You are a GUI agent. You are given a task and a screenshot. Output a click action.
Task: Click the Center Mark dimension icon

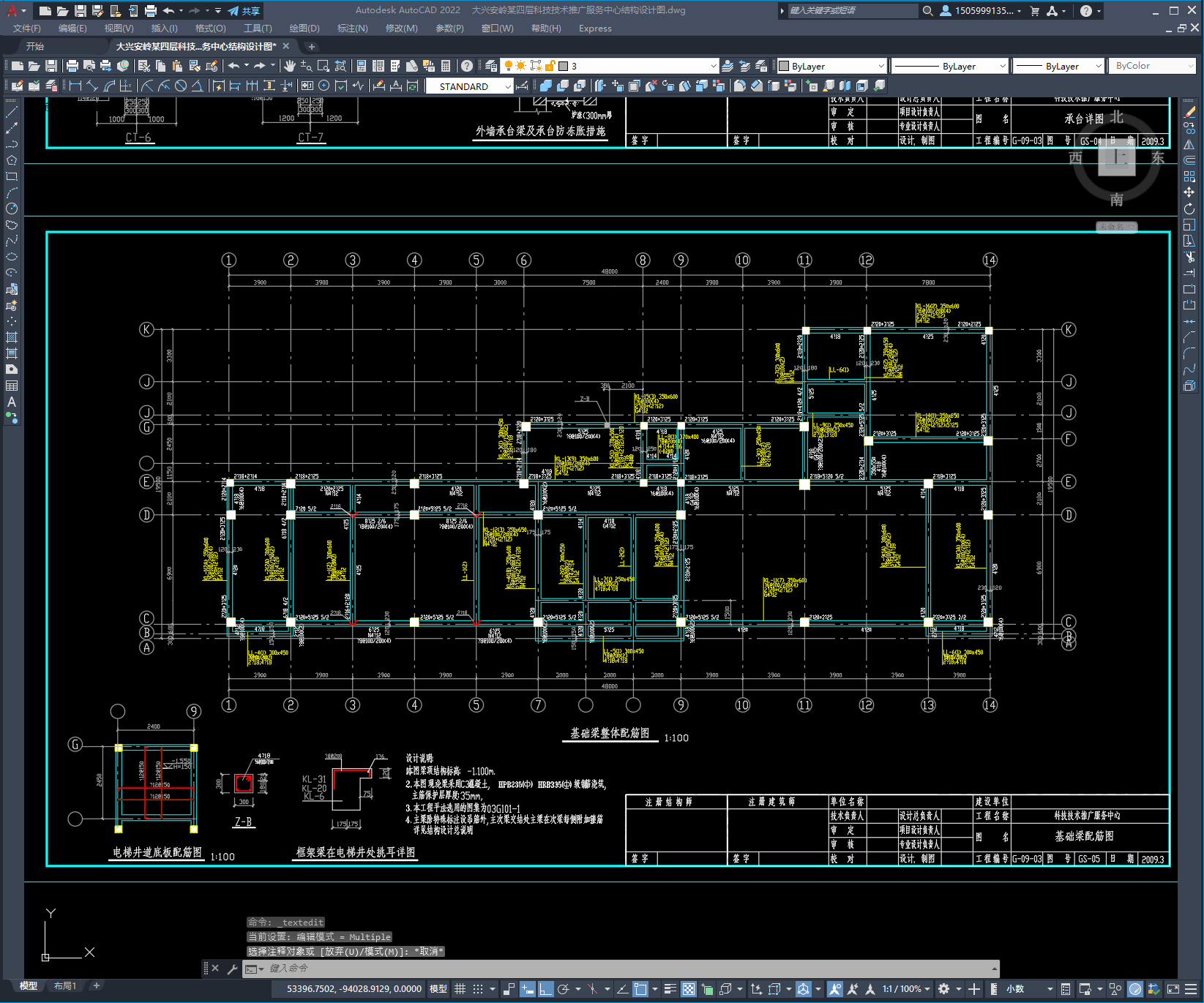324,86
